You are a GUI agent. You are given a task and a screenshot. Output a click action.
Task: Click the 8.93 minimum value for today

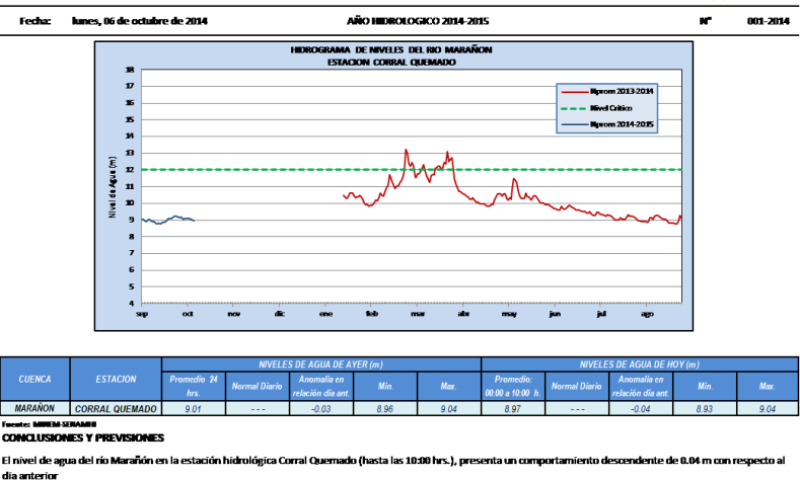(703, 408)
